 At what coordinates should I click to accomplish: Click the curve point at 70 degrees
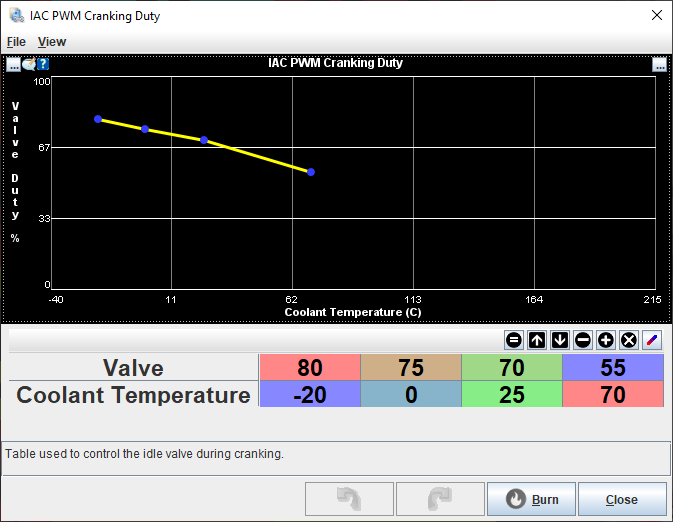coord(311,172)
